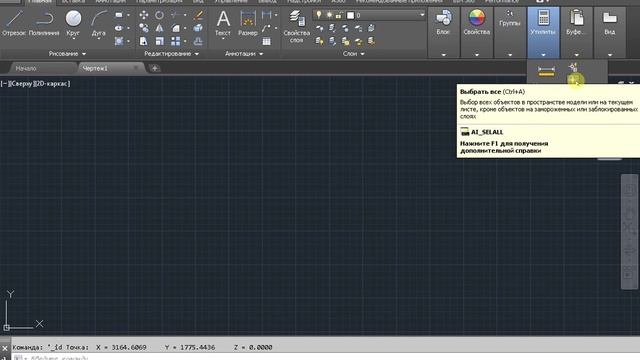This screenshot has width=640, height=360.
Task: Open the Fillet tool dropdown arrow
Action: click(185, 28)
